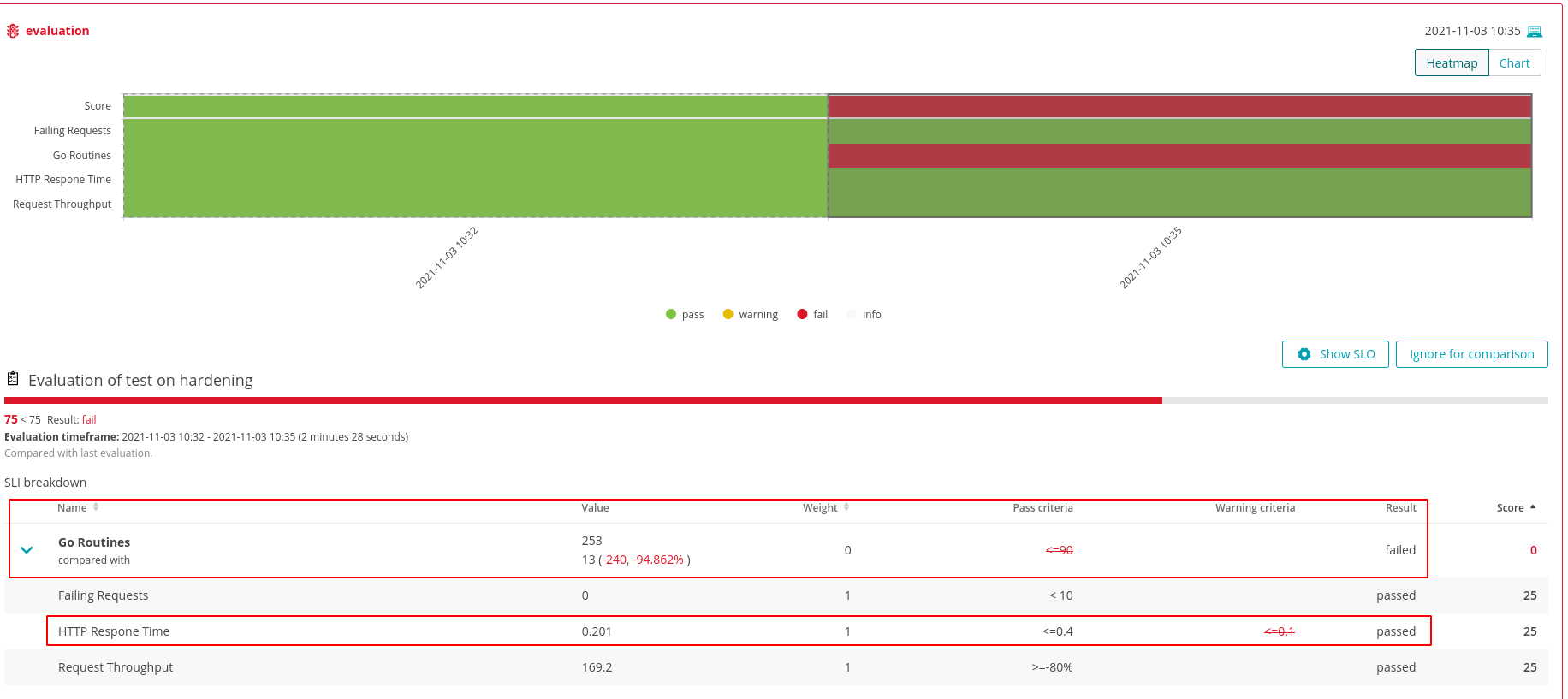Image resolution: width=1568 pixels, height=699 pixels.
Task: Switch to the Chart view
Action: coord(1514,63)
